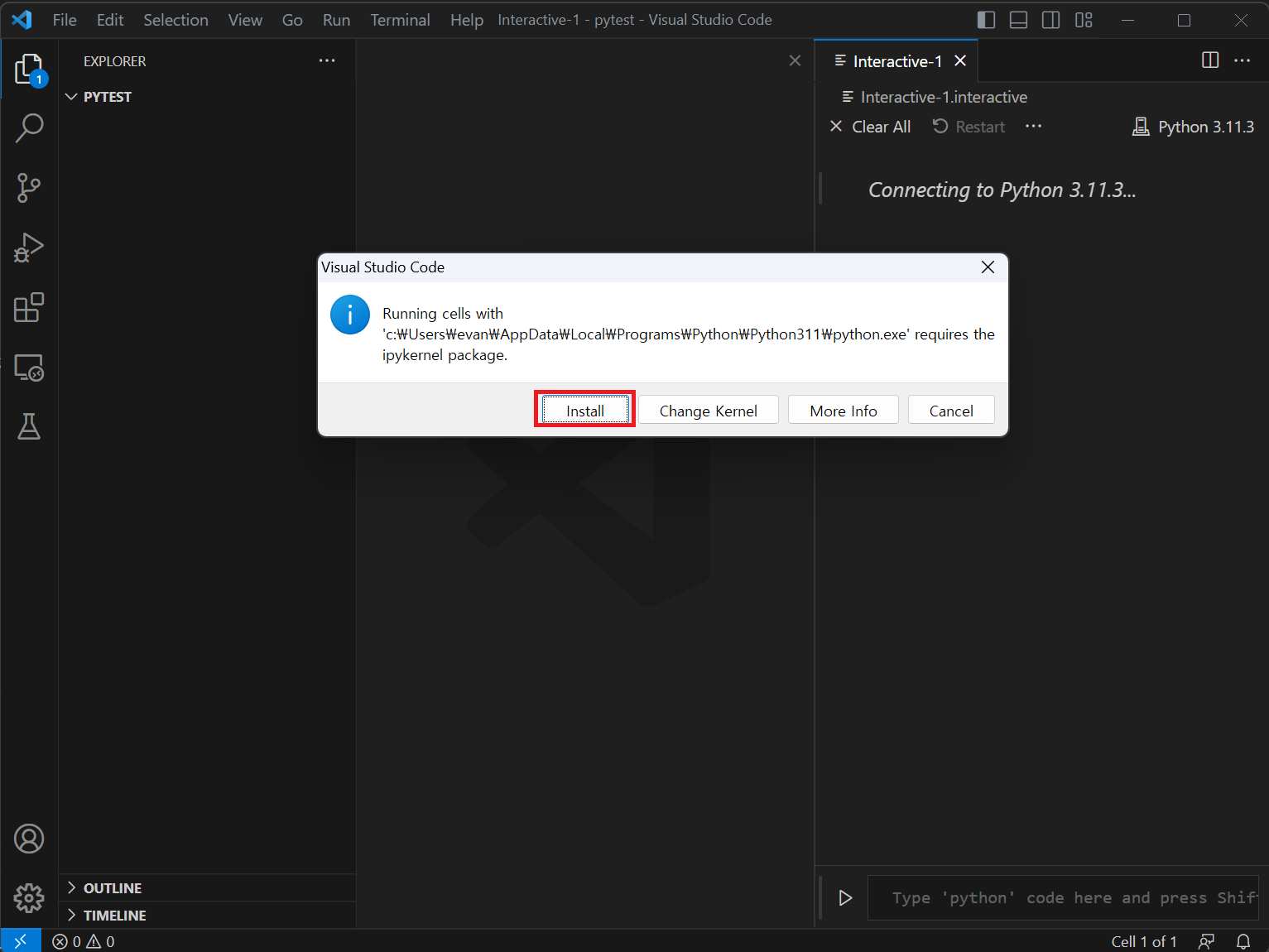Open the Extensions view icon
The width and height of the screenshot is (1269, 952).
pyautogui.click(x=29, y=307)
